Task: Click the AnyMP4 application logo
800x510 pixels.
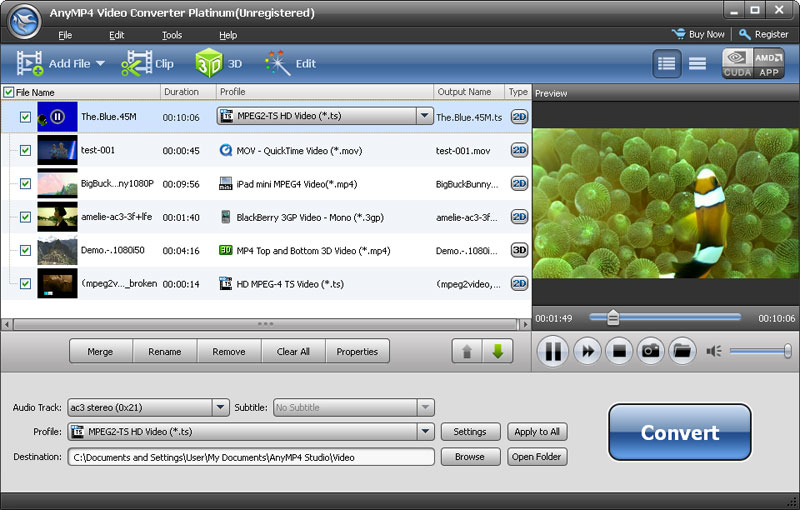Action: click(24, 21)
